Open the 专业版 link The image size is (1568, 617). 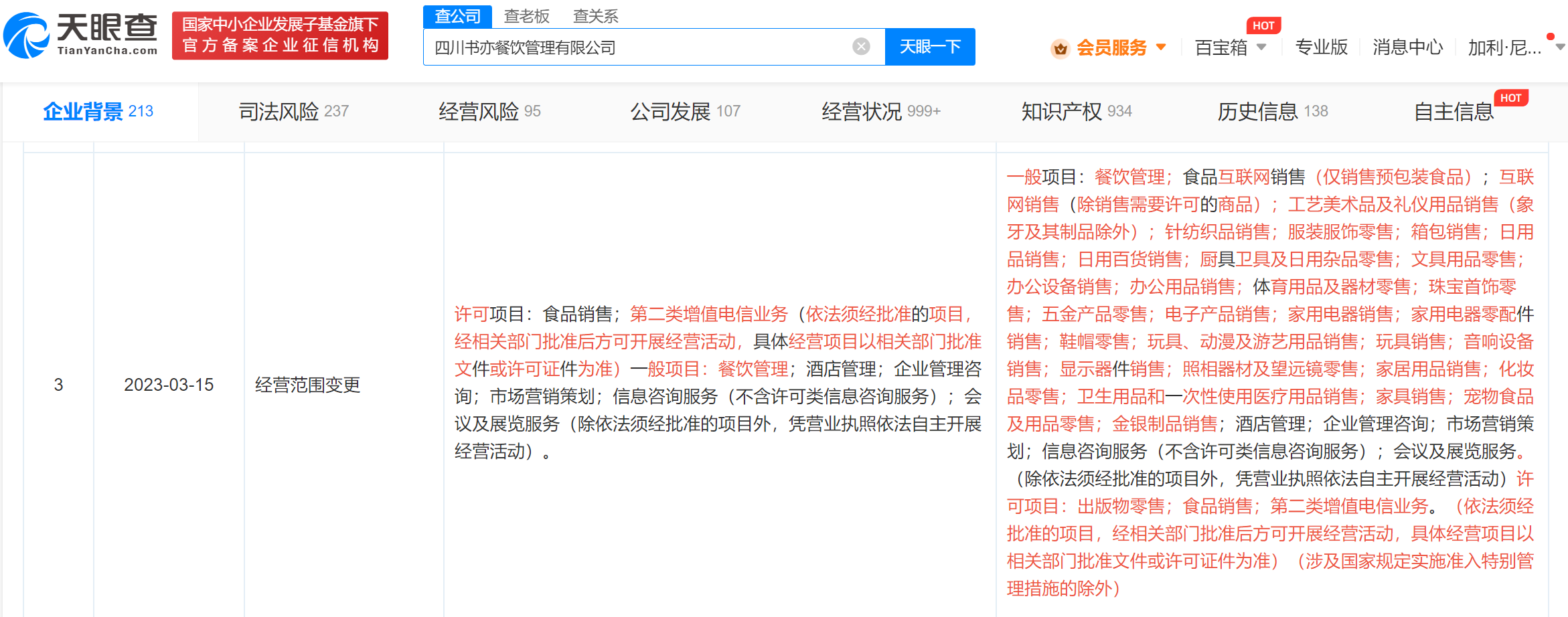coord(1321,47)
